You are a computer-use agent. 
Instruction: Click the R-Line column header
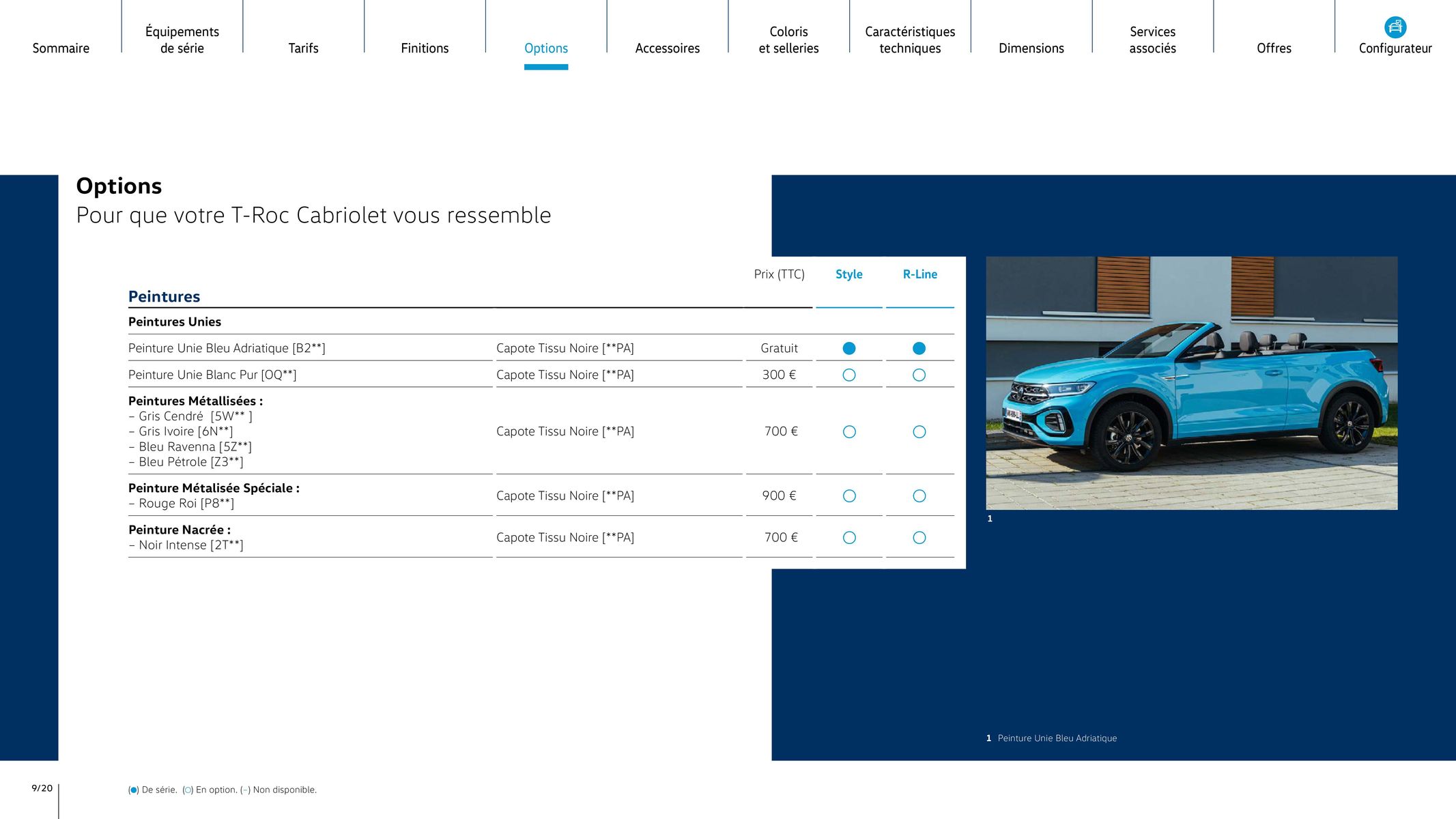(919, 274)
